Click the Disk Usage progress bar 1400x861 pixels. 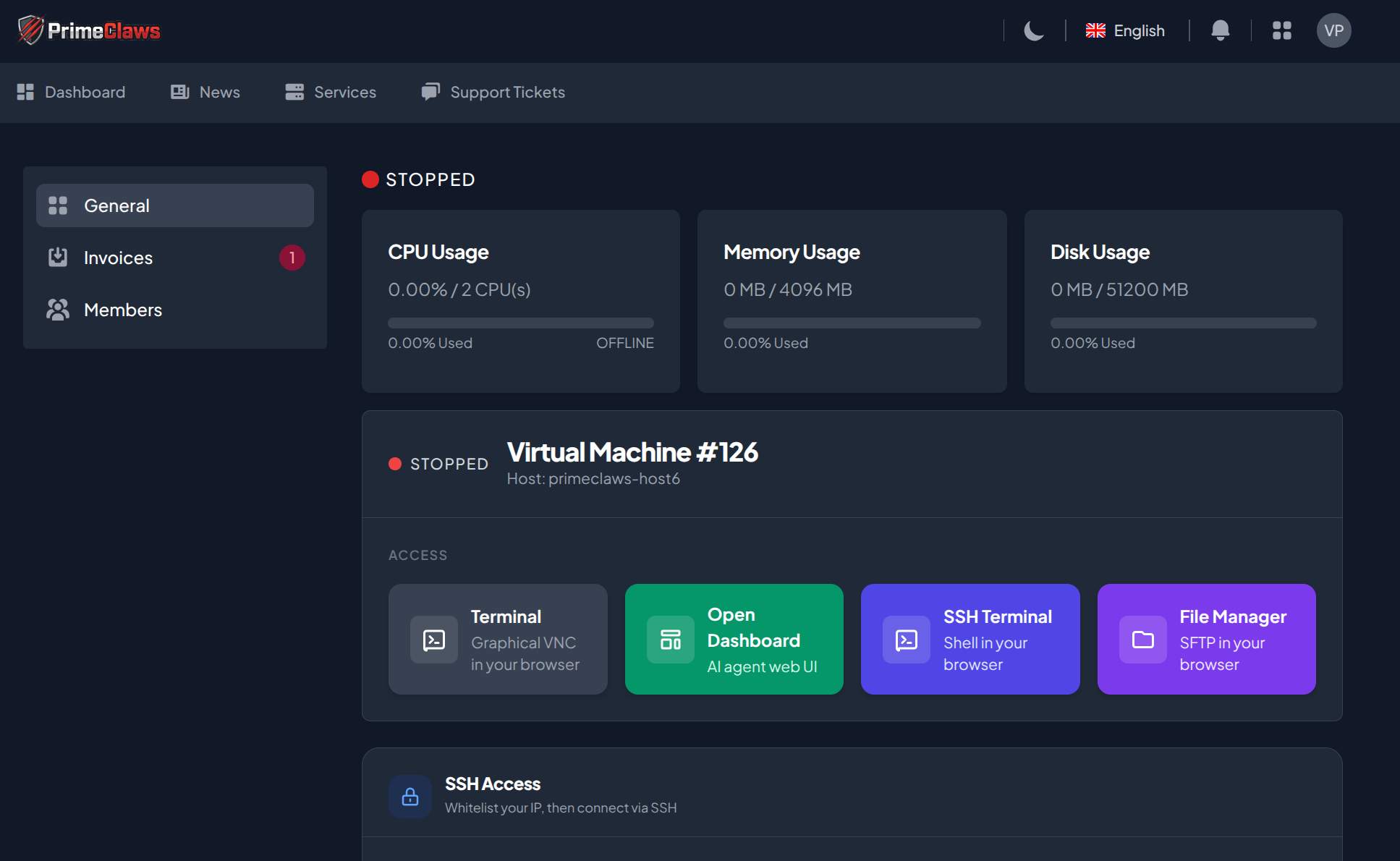[1184, 323]
